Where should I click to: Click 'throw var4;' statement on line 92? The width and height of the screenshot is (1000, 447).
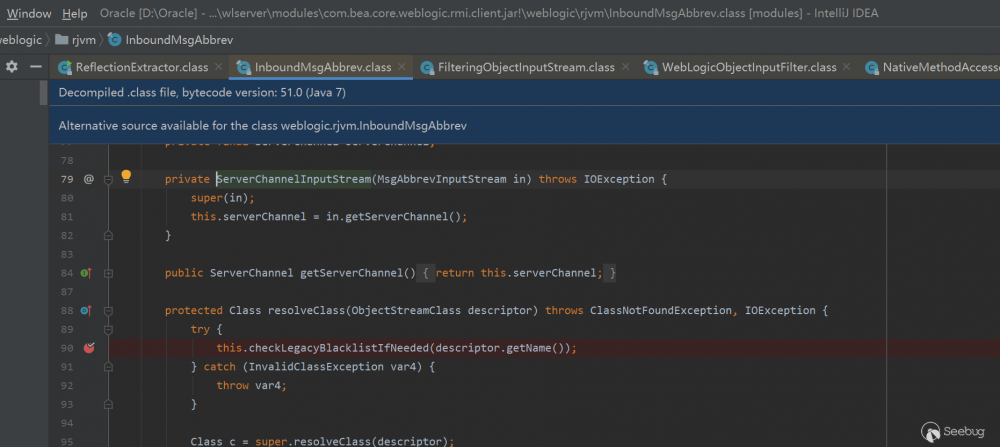pos(249,386)
